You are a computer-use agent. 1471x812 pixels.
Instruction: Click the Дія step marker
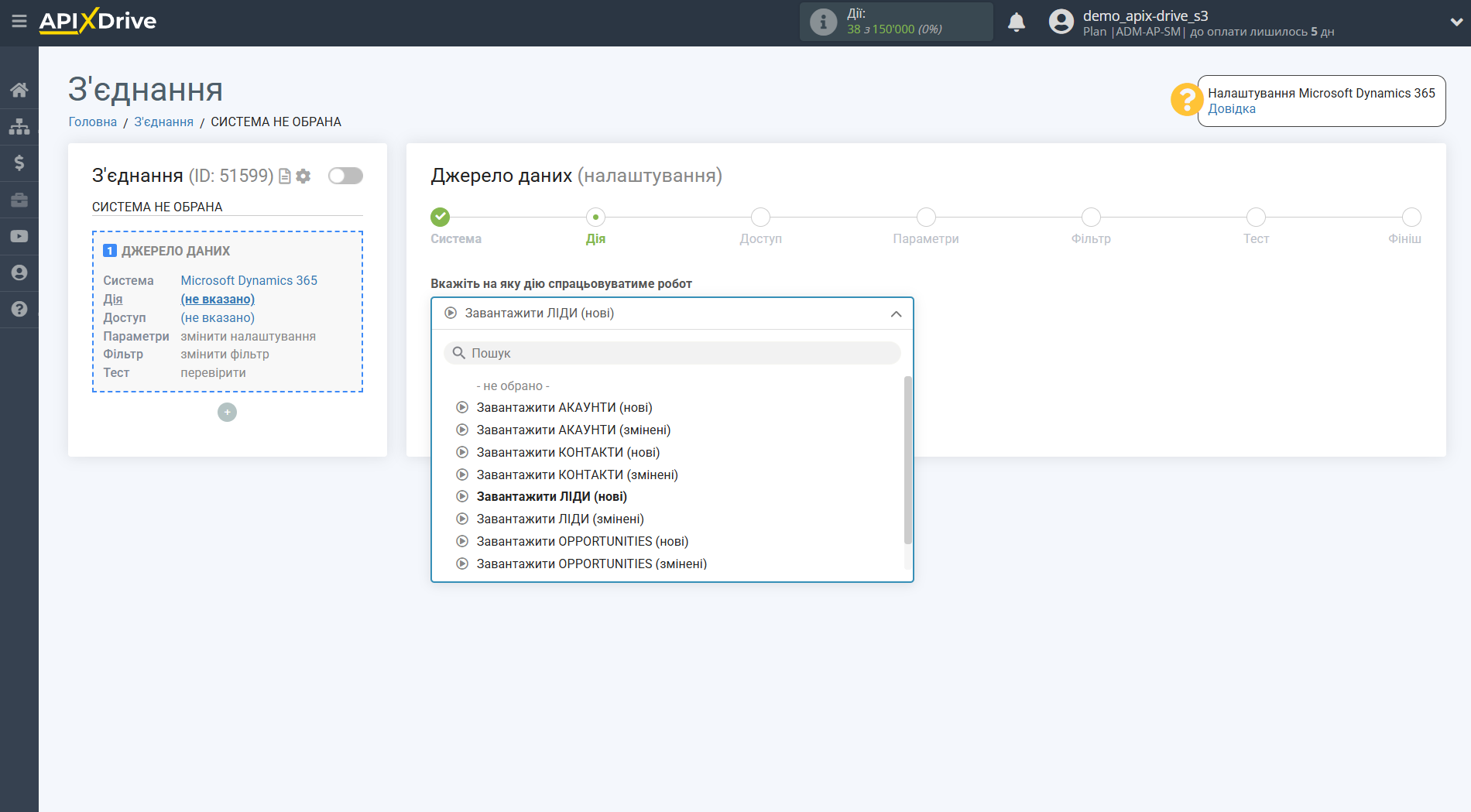pos(595,217)
